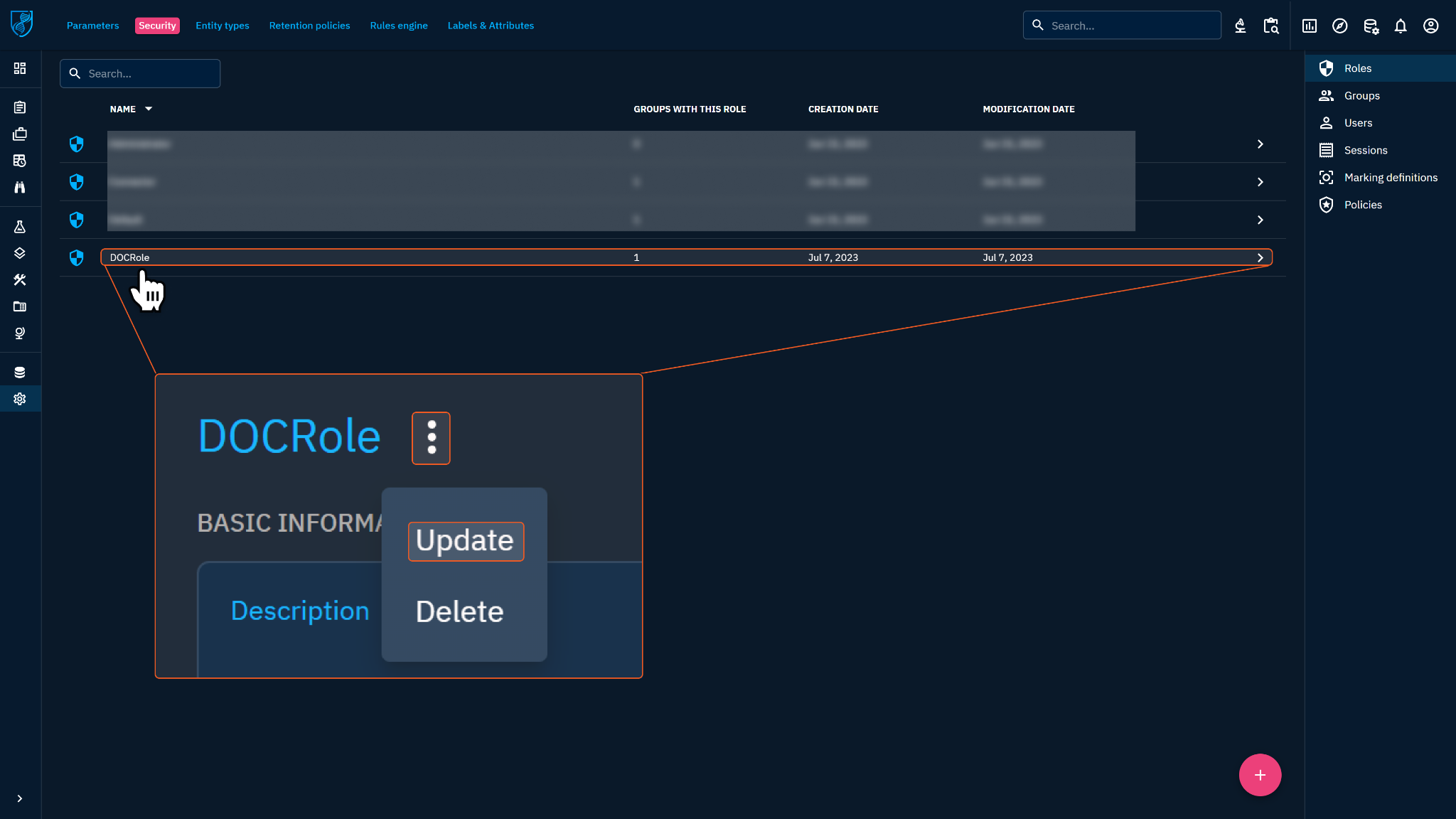Expand the DOCRole row chevron

click(1260, 258)
